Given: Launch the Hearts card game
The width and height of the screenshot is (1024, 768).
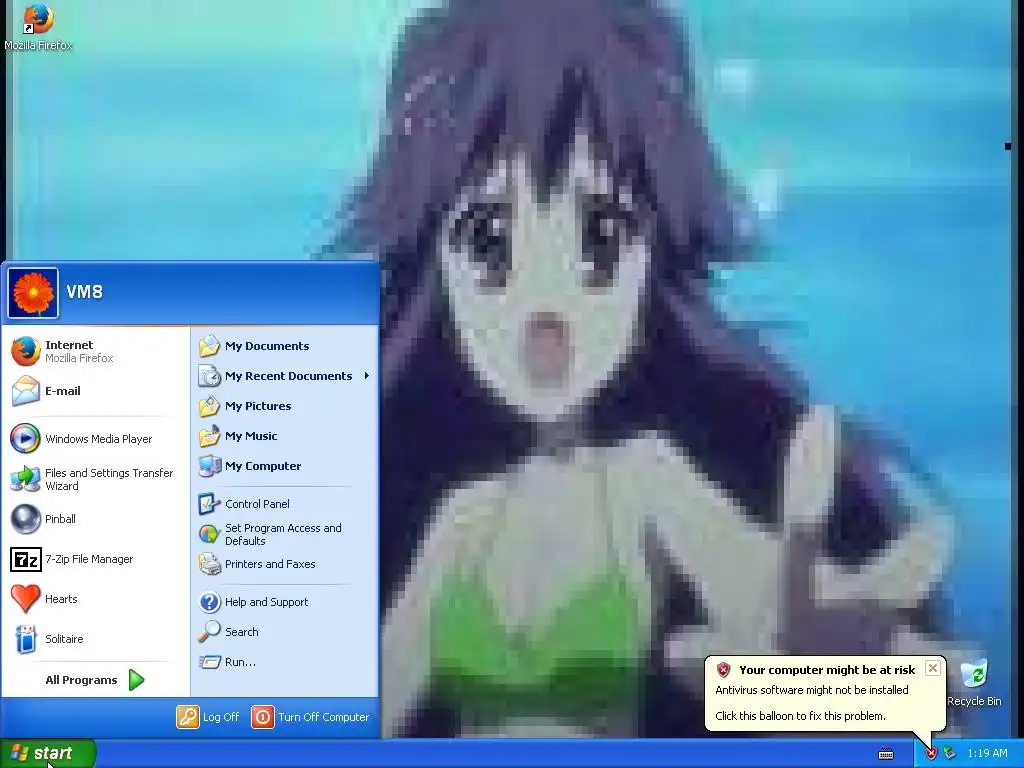Looking at the screenshot, I should pos(96,600).
